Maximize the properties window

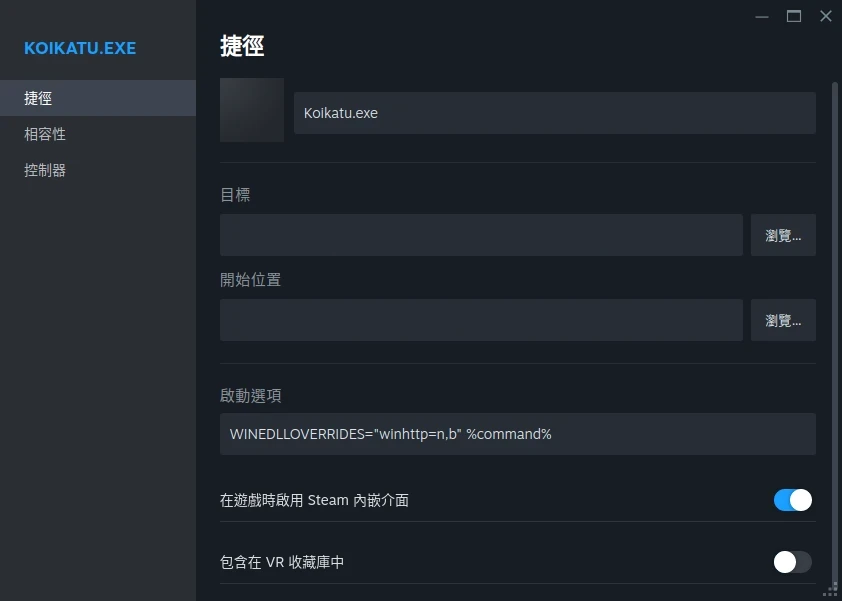pyautogui.click(x=794, y=16)
